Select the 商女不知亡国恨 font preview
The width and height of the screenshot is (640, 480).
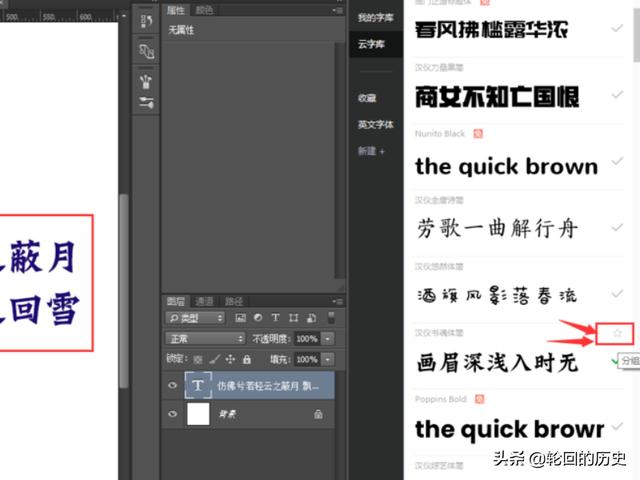click(497, 97)
